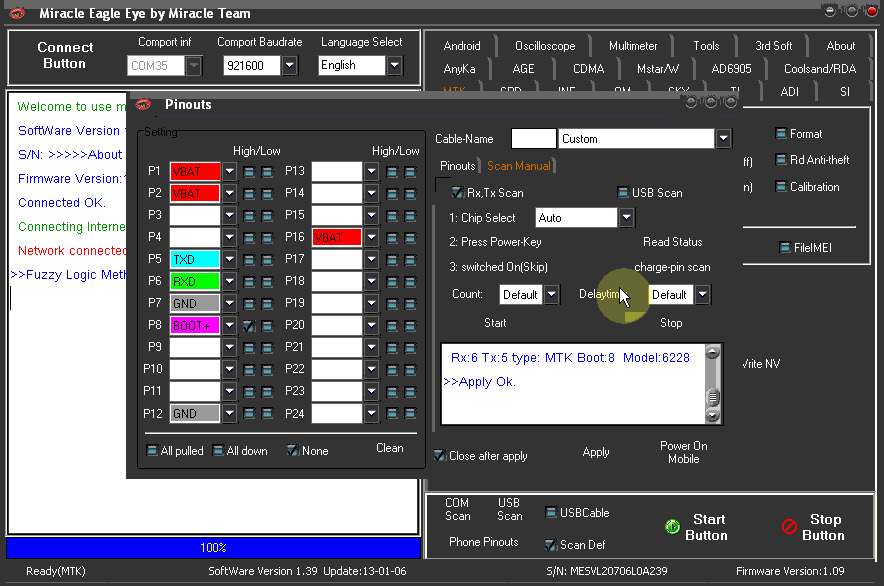Open the About tab
The height and width of the screenshot is (586, 884).
841,46
